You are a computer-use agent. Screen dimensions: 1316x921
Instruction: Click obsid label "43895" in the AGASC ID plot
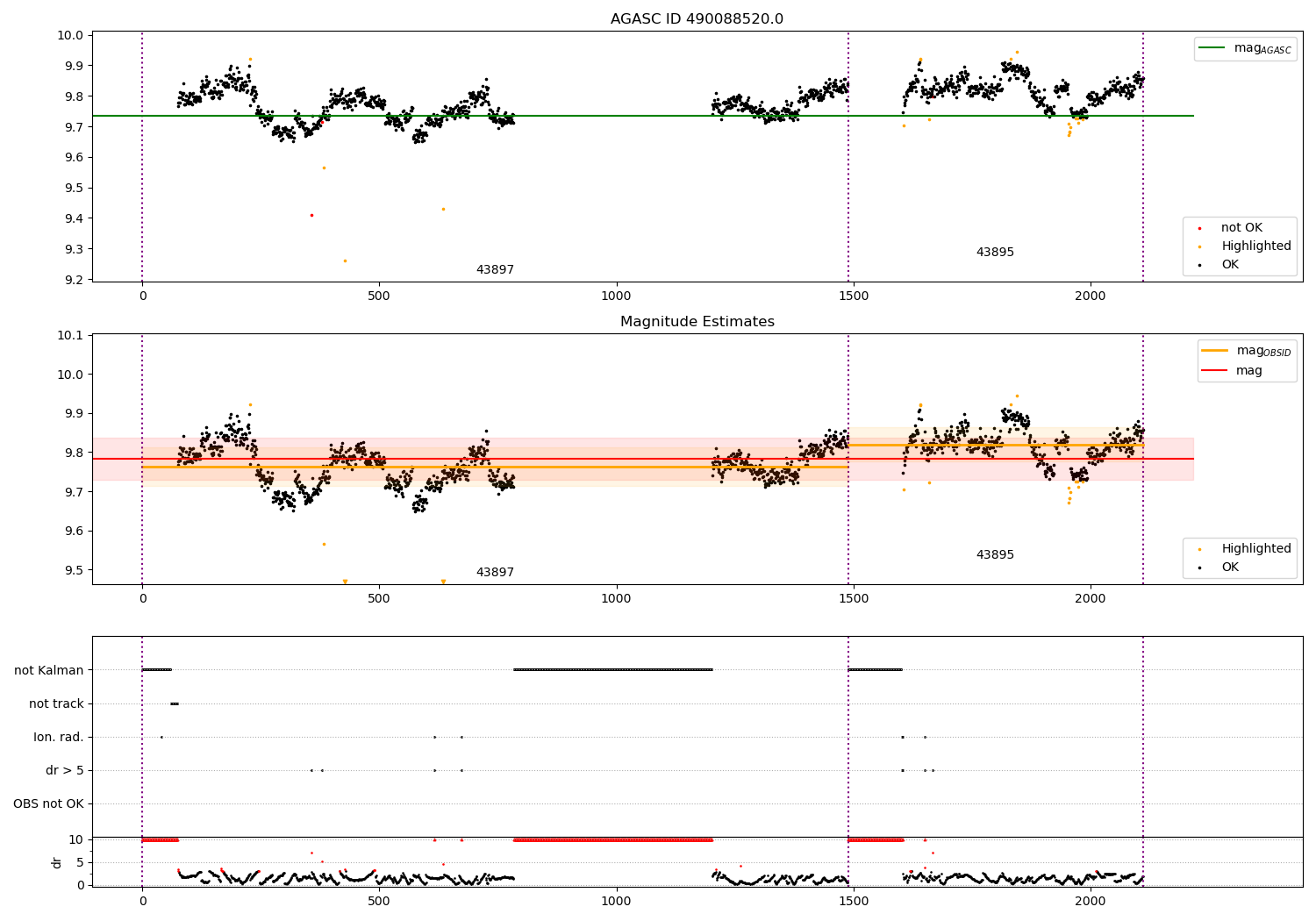(x=995, y=253)
